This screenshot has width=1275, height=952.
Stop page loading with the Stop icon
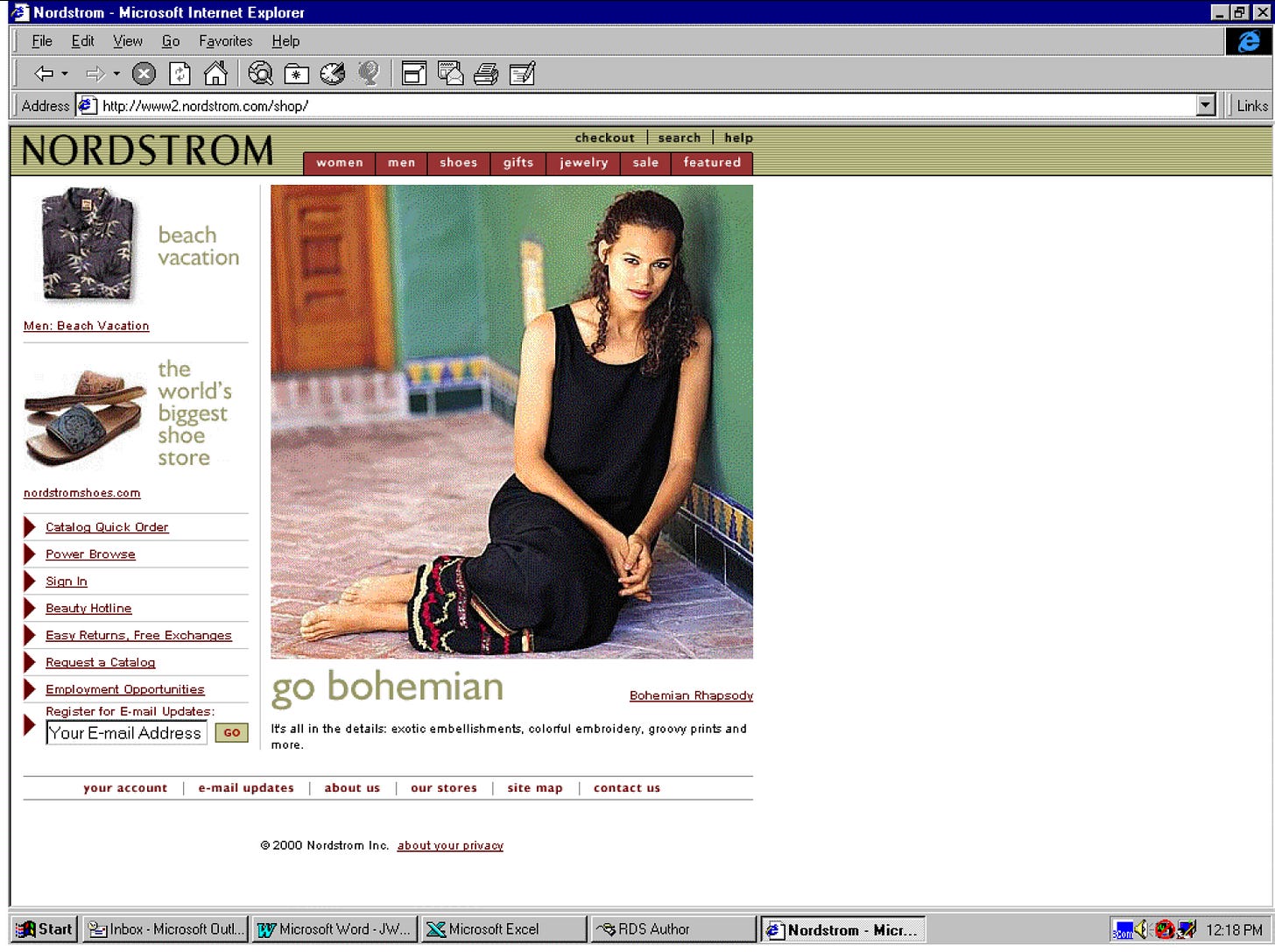[144, 74]
